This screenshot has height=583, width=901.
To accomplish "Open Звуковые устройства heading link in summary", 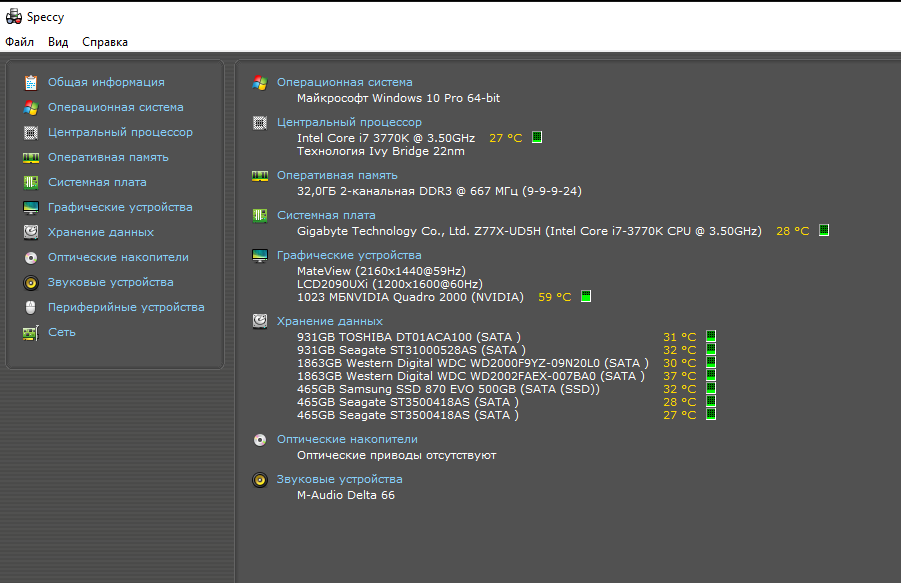I will click(x=339, y=479).
